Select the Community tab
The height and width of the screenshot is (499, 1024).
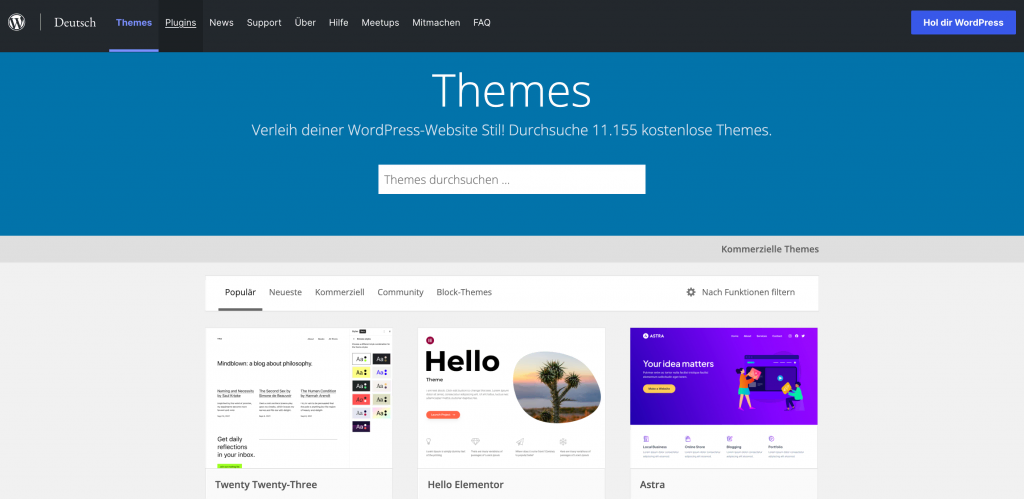(400, 292)
